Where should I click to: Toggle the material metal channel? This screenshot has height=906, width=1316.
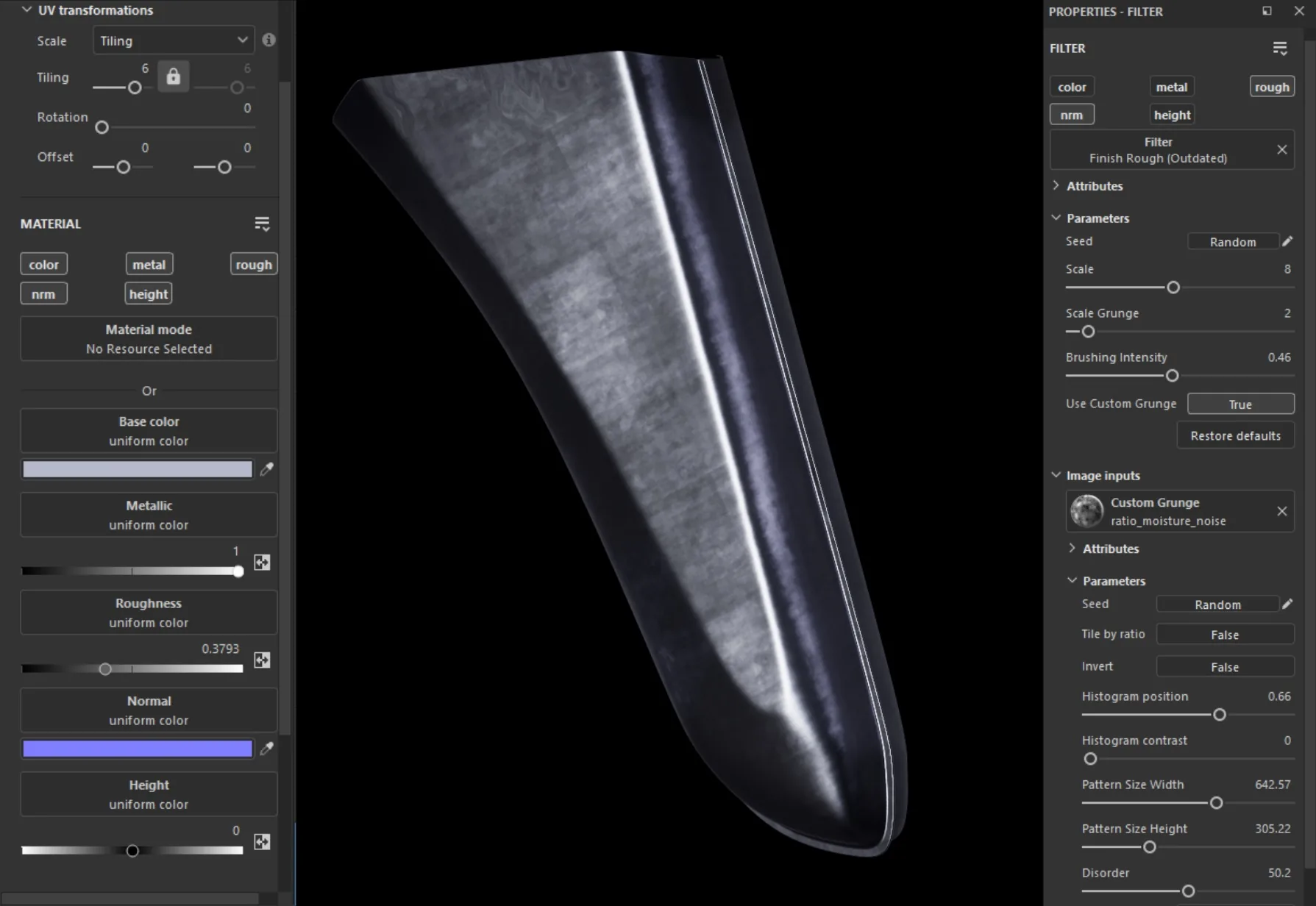(x=149, y=265)
